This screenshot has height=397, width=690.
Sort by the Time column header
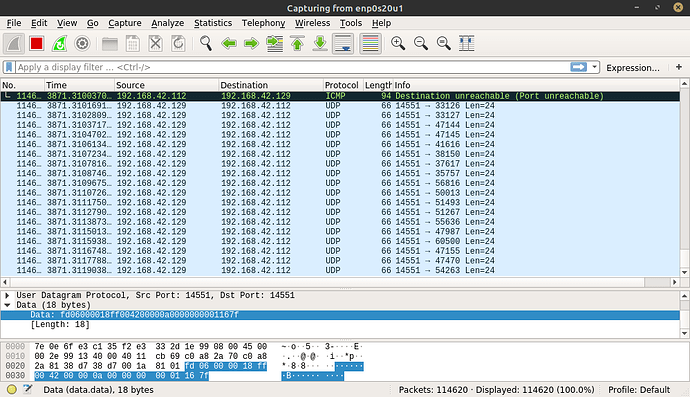(x=79, y=85)
